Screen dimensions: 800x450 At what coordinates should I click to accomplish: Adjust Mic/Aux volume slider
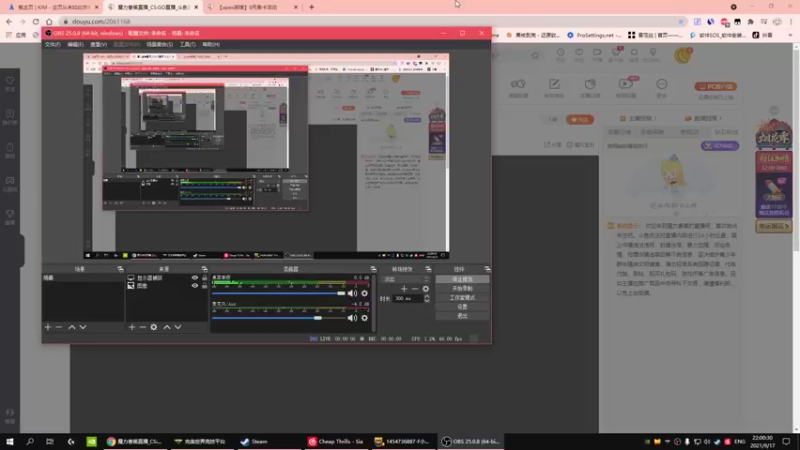coord(279,318)
